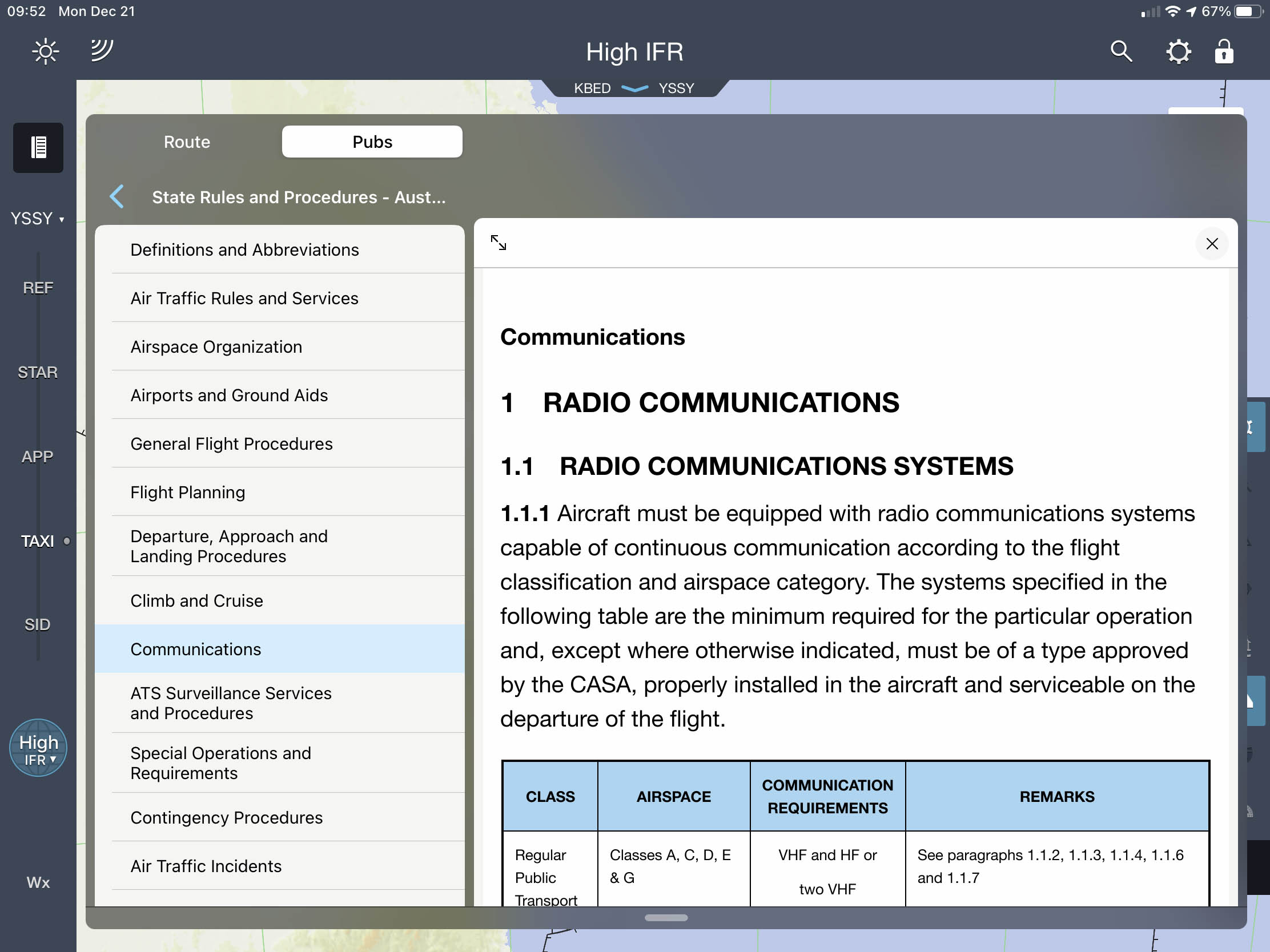The image size is (1270, 952).
Task: Select the STAR chart category
Action: (37, 373)
